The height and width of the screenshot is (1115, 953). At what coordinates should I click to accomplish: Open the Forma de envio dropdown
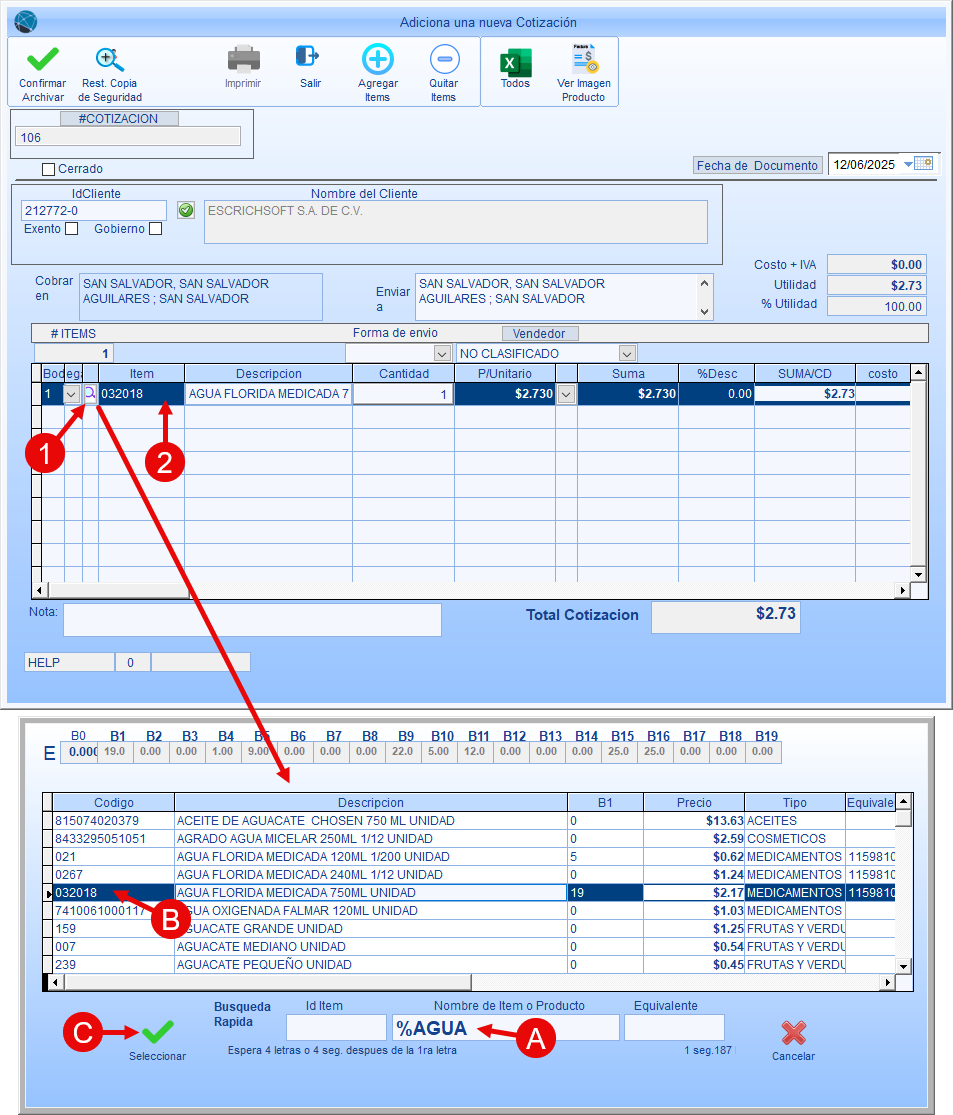tap(442, 353)
